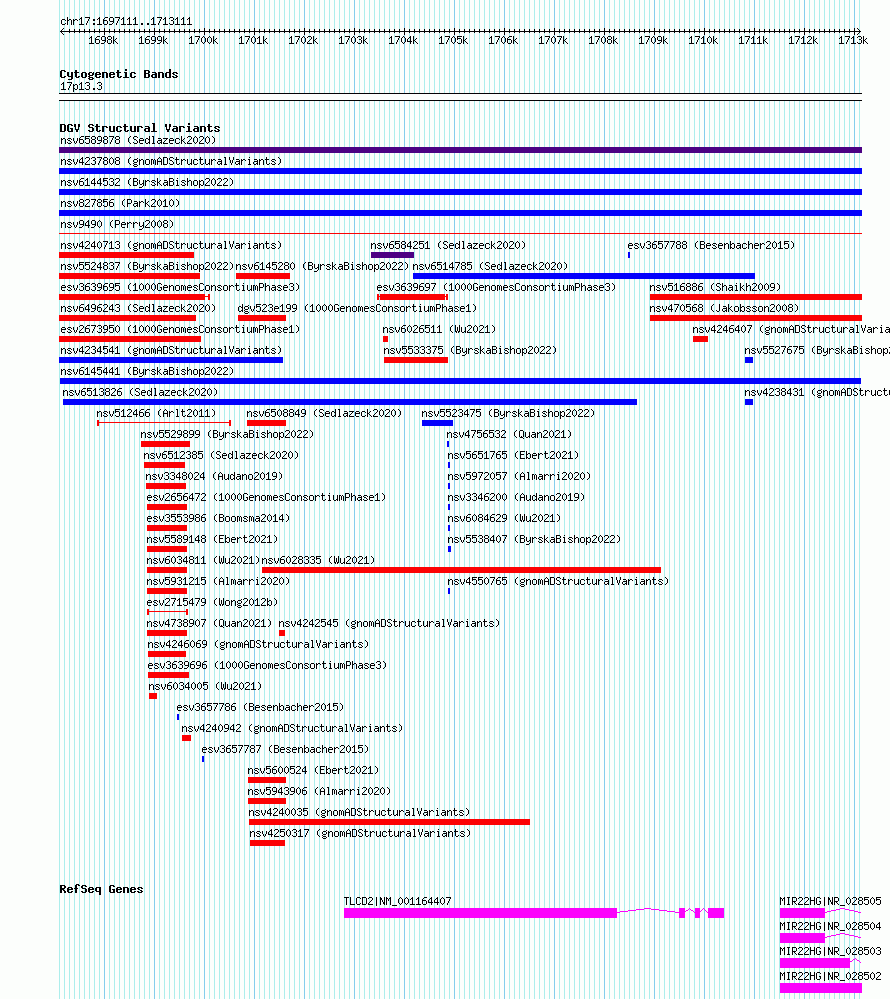Image resolution: width=890 pixels, height=999 pixels.
Task: Click nsv6496243 (Sedlazeck2020) label
Action: click(x=138, y=308)
